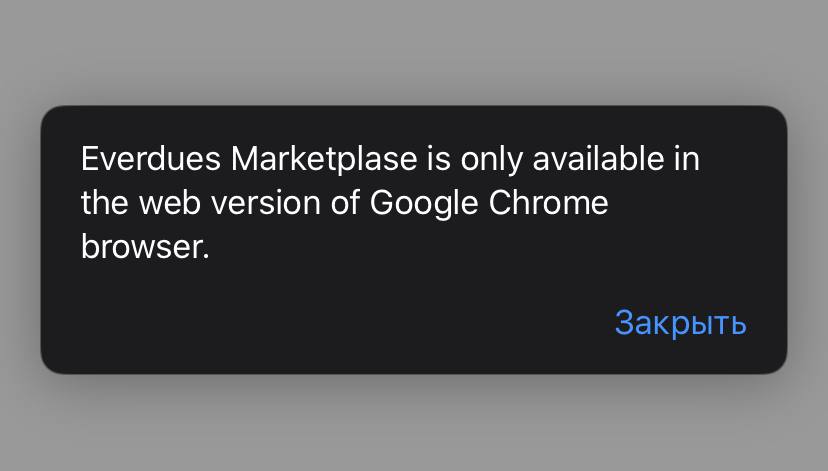
Task: Click the alert message text
Action: point(390,203)
